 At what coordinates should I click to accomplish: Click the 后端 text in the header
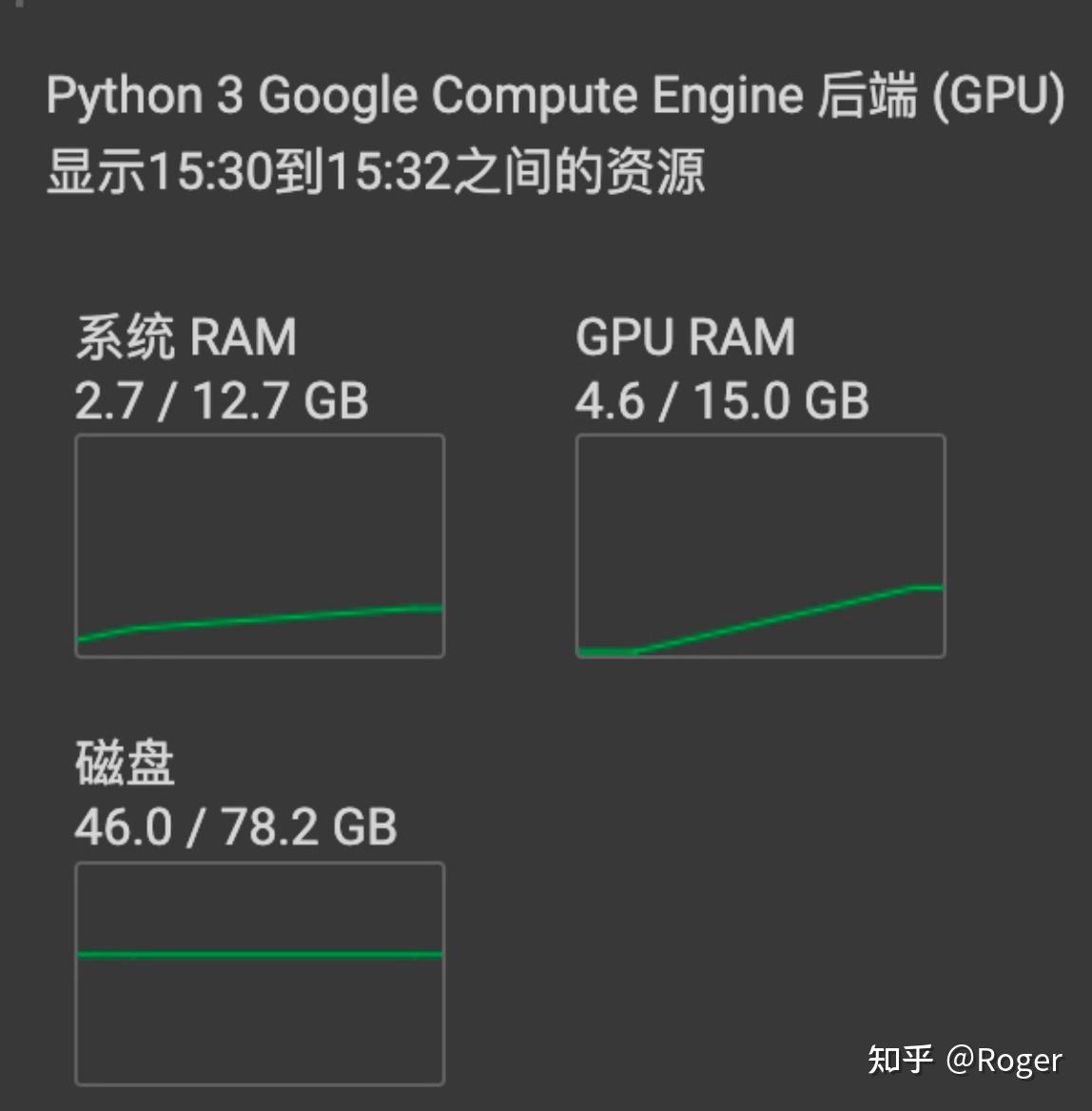tap(868, 96)
